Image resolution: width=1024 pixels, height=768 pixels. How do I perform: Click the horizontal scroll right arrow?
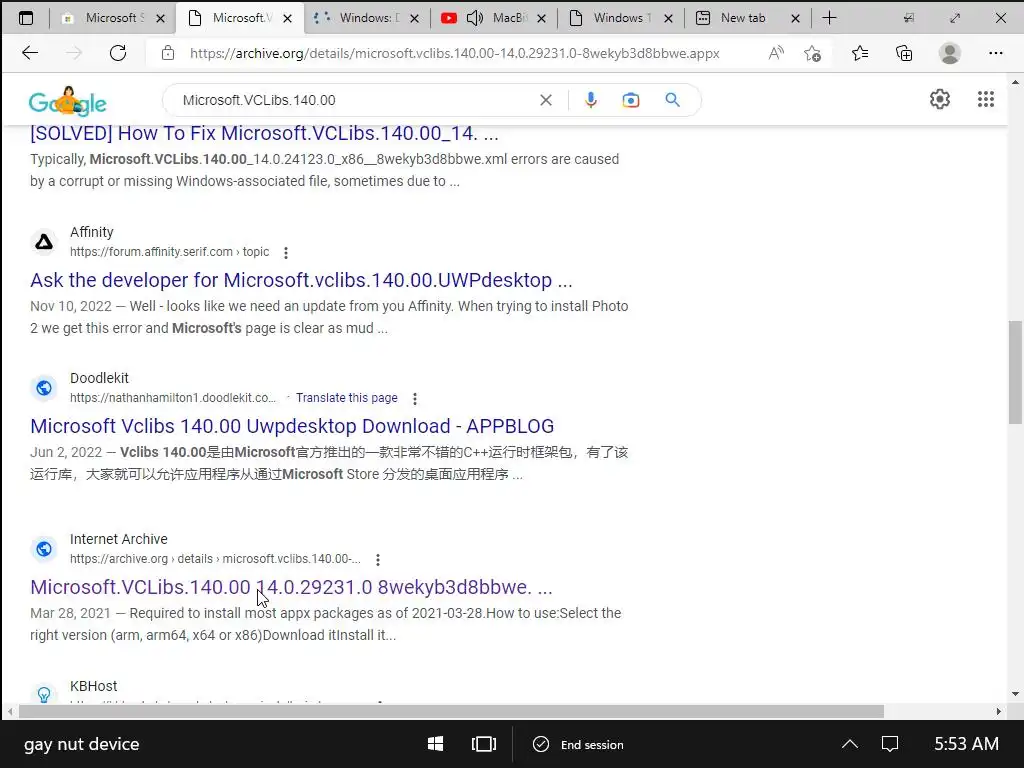[999, 711]
